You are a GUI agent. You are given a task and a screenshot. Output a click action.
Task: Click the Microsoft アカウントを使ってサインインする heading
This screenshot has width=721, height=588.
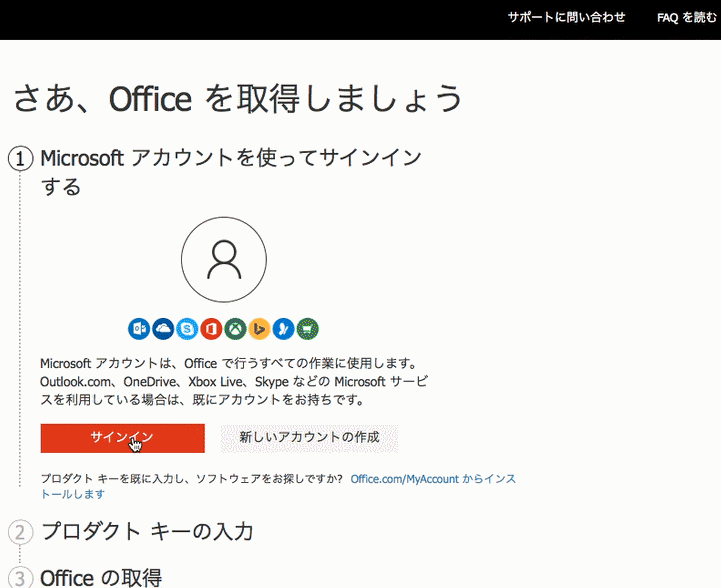pos(231,172)
